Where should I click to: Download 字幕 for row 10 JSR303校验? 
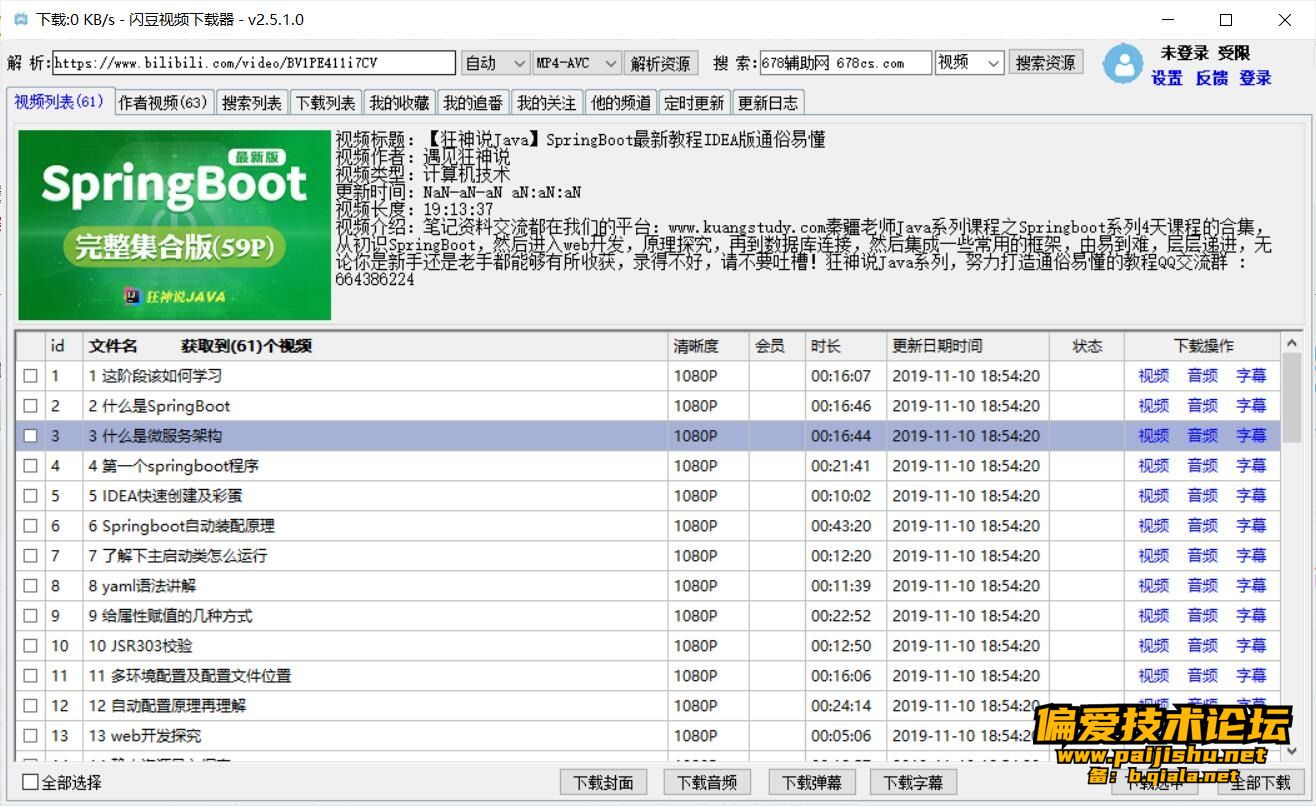pos(1251,646)
